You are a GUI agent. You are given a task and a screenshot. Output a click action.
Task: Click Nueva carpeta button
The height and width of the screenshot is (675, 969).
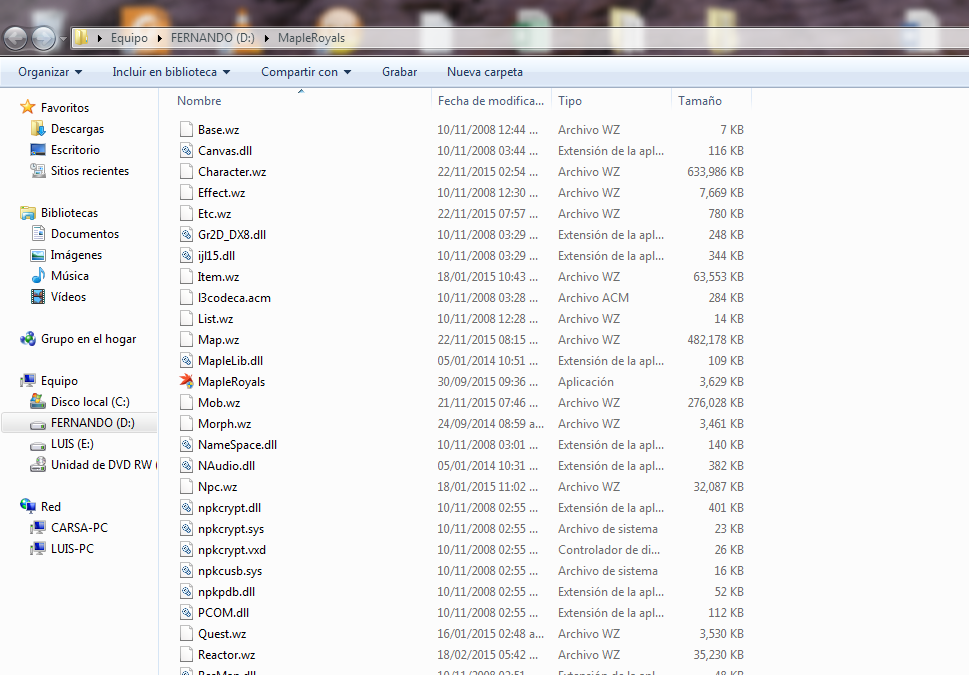click(484, 72)
